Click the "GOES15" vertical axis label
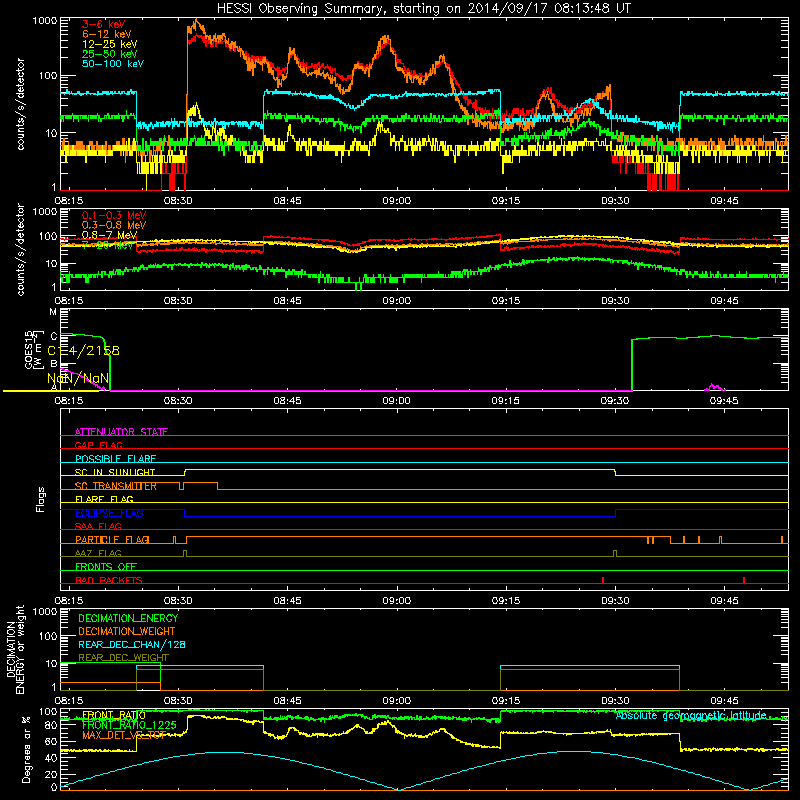 pos(29,349)
